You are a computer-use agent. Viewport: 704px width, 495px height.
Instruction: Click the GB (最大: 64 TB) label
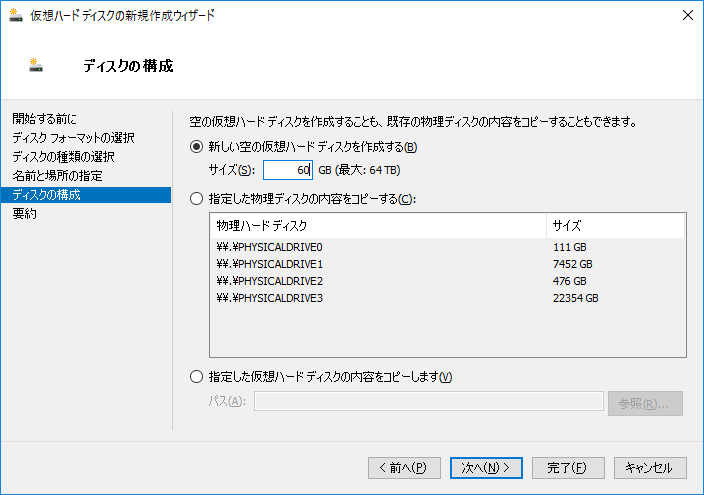point(359,170)
